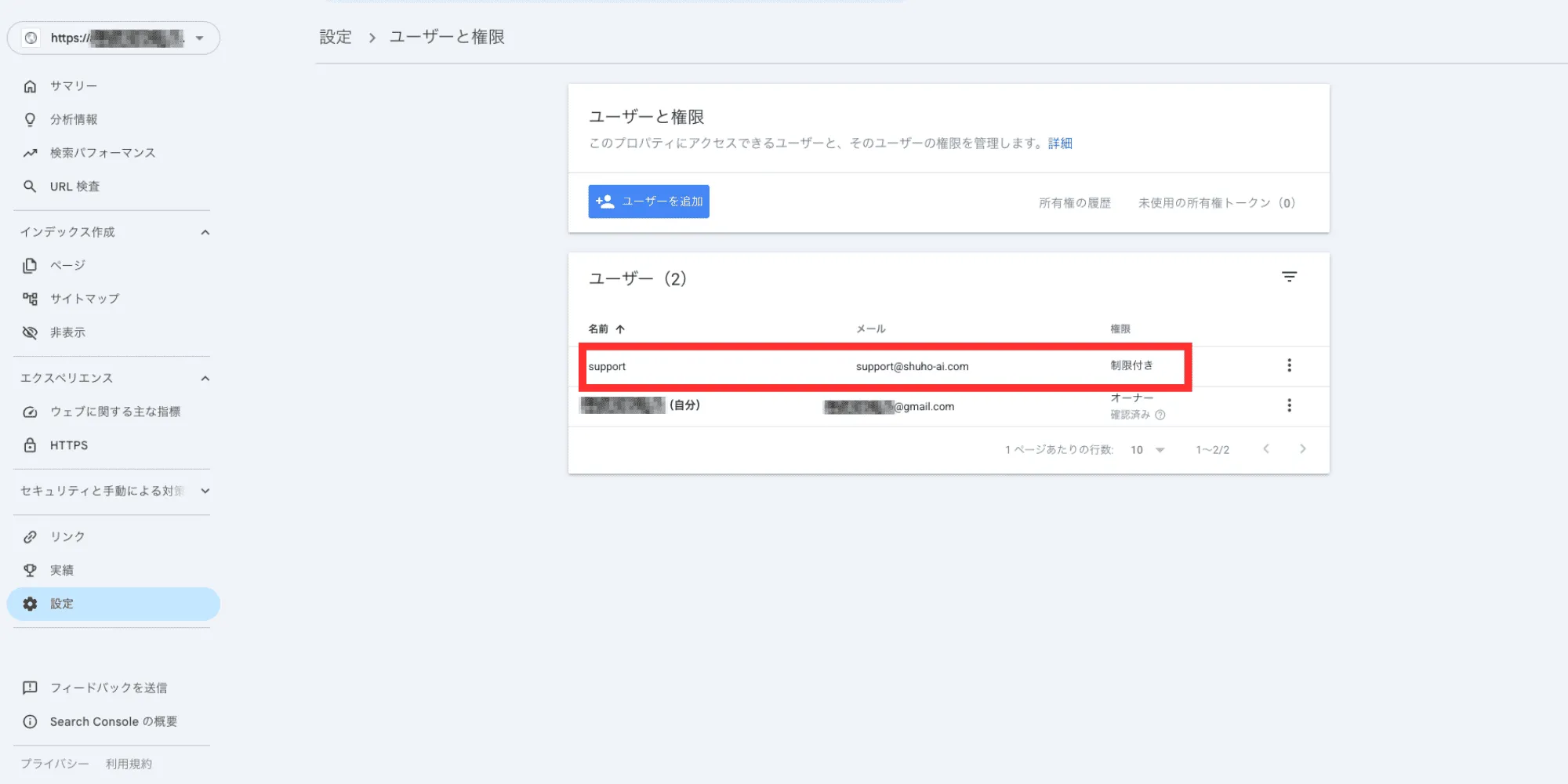Open URL 検査 in the sidebar

click(113, 186)
